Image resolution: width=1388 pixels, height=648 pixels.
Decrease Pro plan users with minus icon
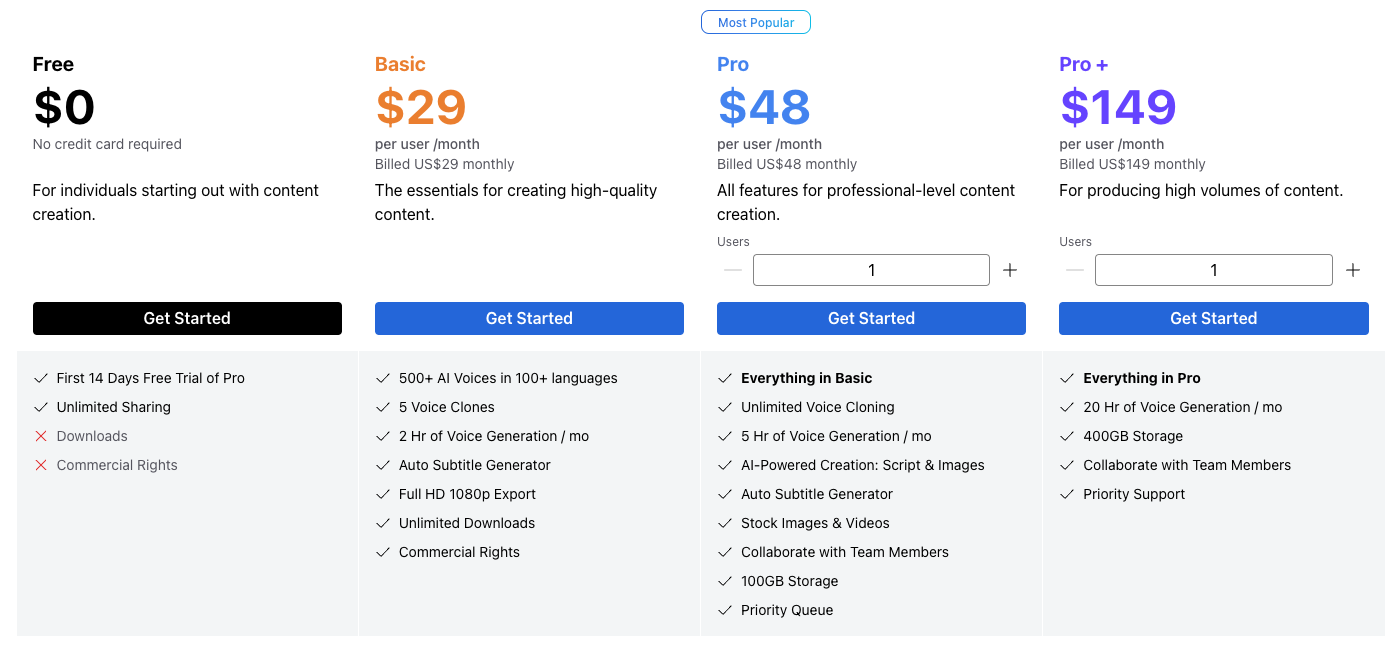(x=733, y=270)
